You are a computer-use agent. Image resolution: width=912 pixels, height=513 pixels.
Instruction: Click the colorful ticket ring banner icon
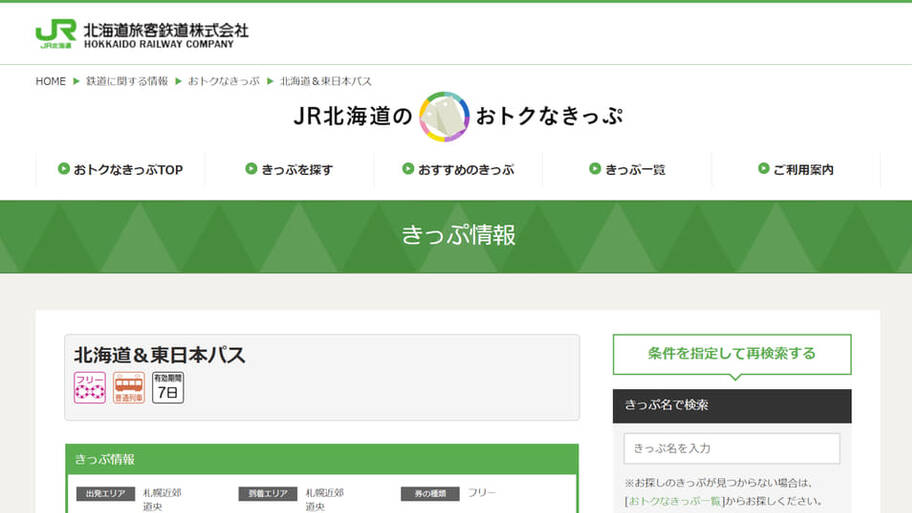[444, 116]
